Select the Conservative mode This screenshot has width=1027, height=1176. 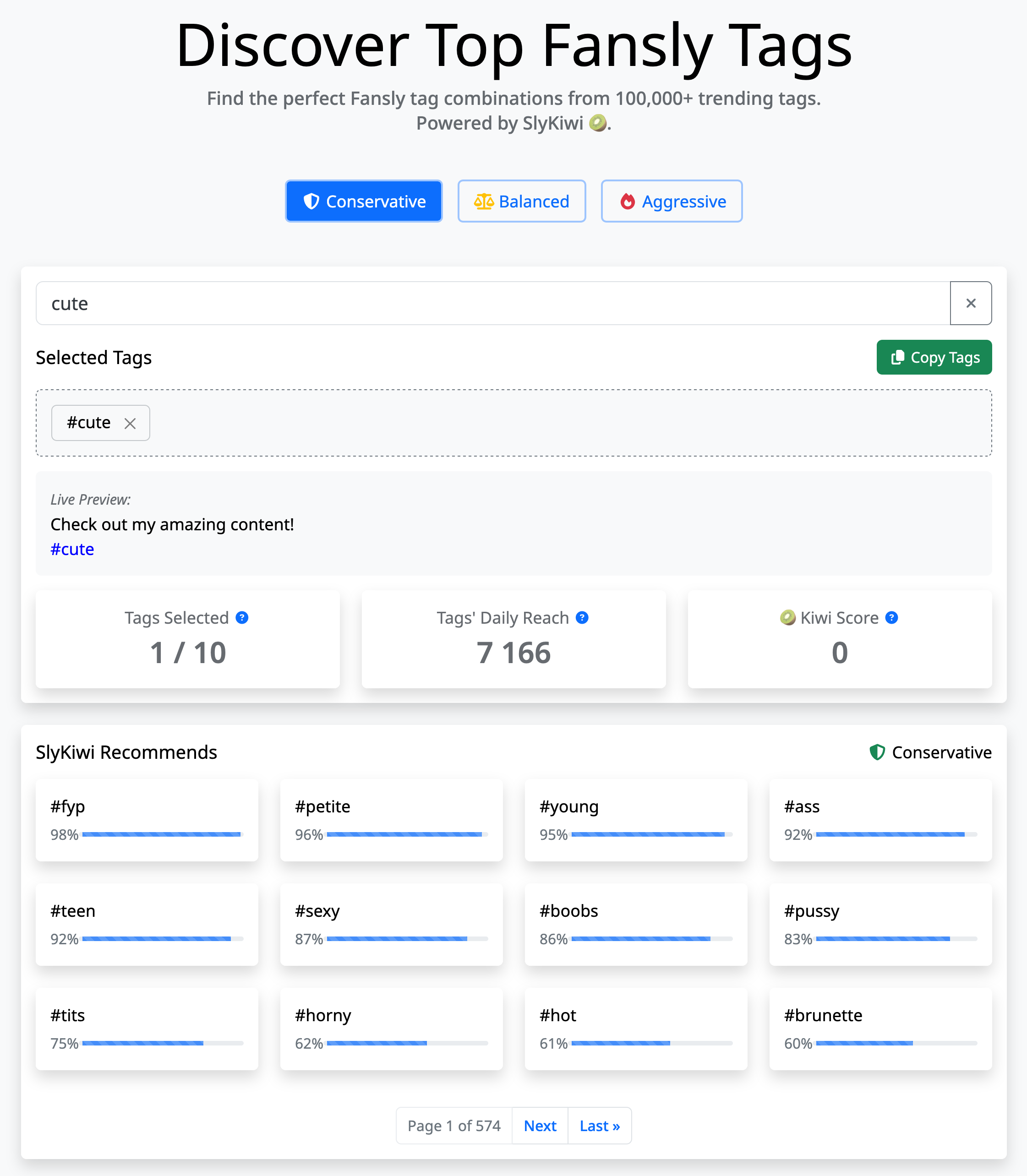[x=364, y=201]
